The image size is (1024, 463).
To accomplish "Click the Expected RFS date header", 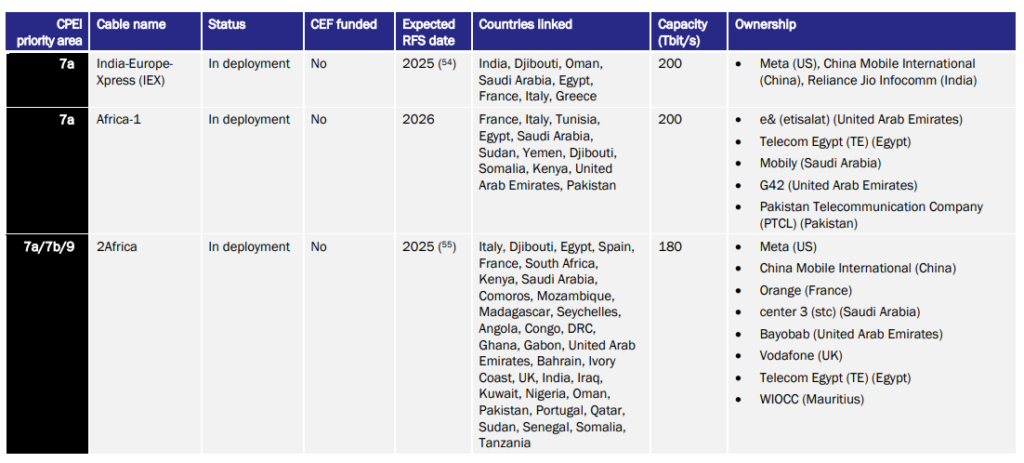I will pyautogui.click(x=429, y=32).
